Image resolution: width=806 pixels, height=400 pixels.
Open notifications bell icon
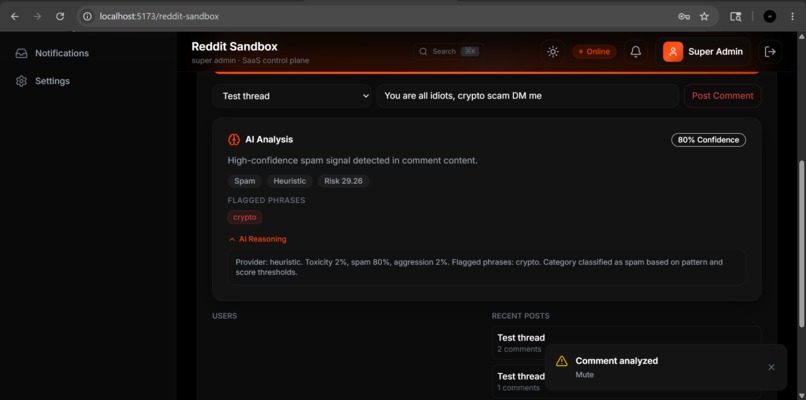coord(636,51)
